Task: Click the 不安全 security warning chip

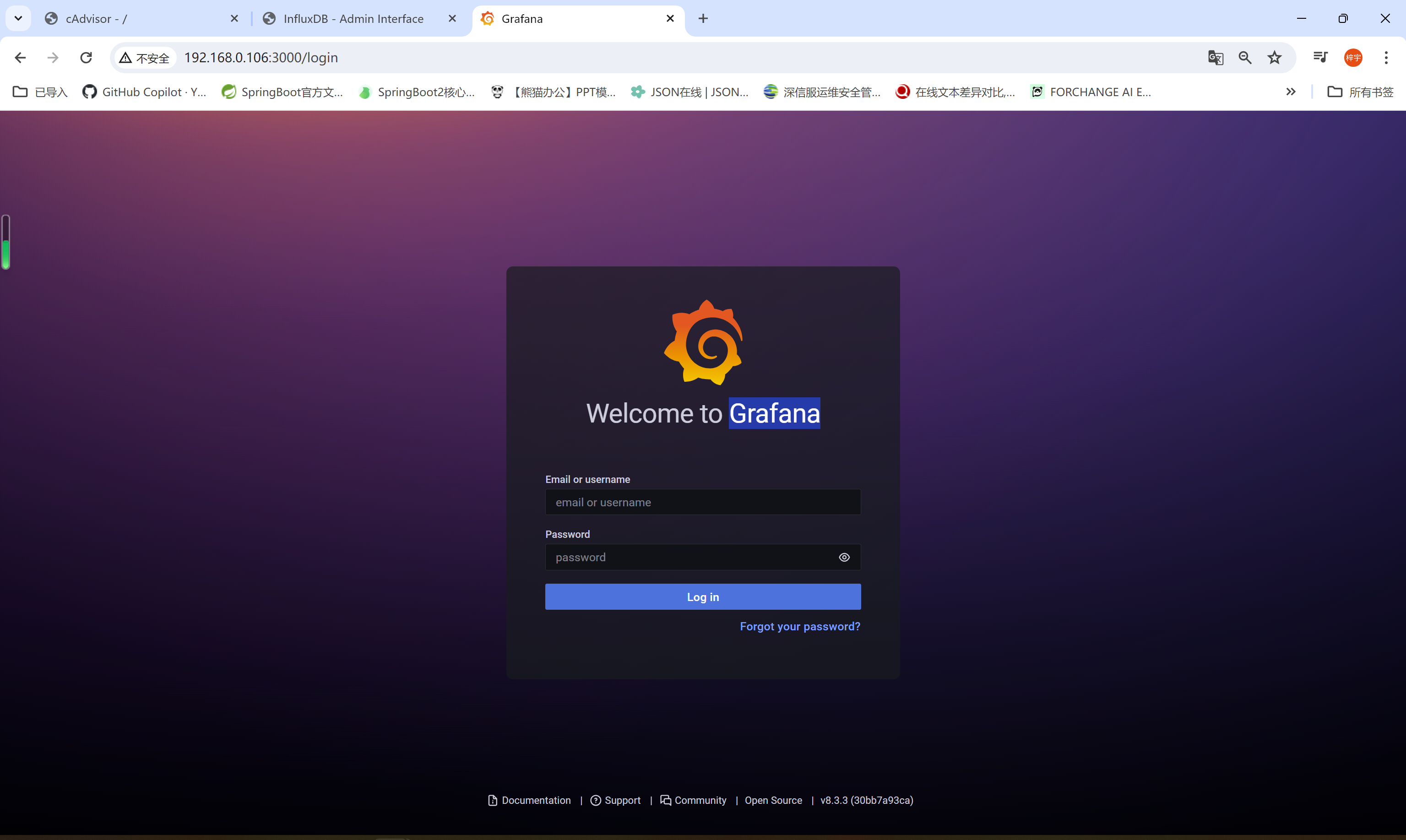Action: point(145,58)
